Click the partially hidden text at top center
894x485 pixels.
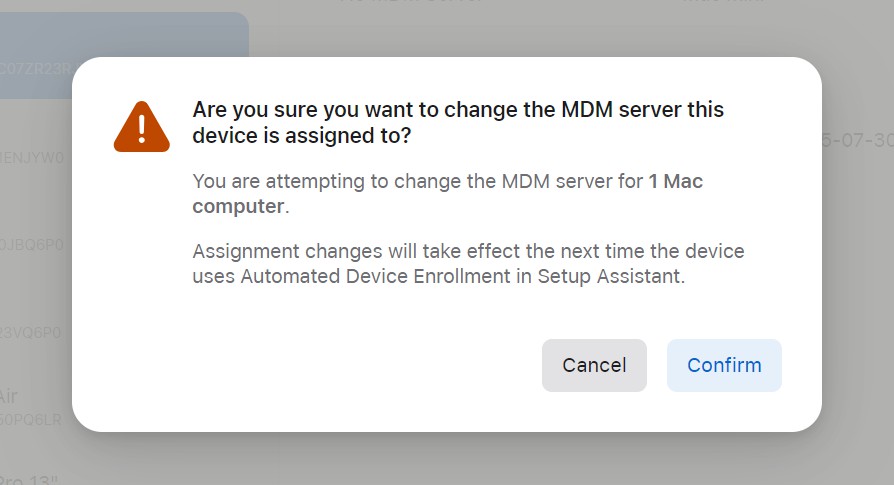(x=412, y=3)
